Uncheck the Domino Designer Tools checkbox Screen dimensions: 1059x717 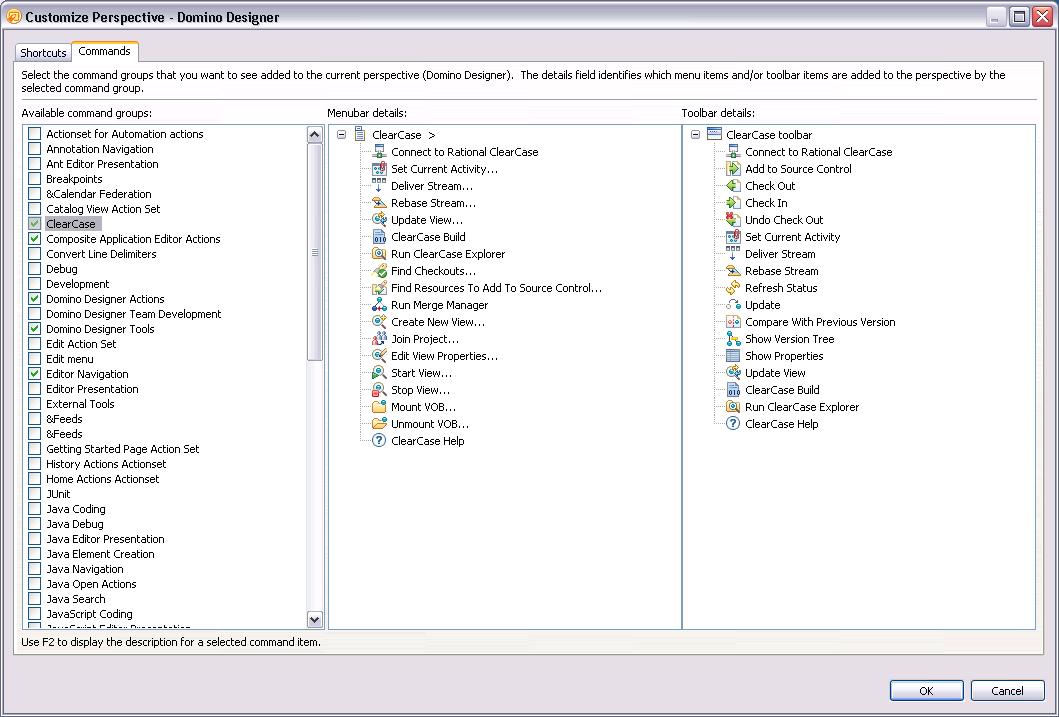35,329
